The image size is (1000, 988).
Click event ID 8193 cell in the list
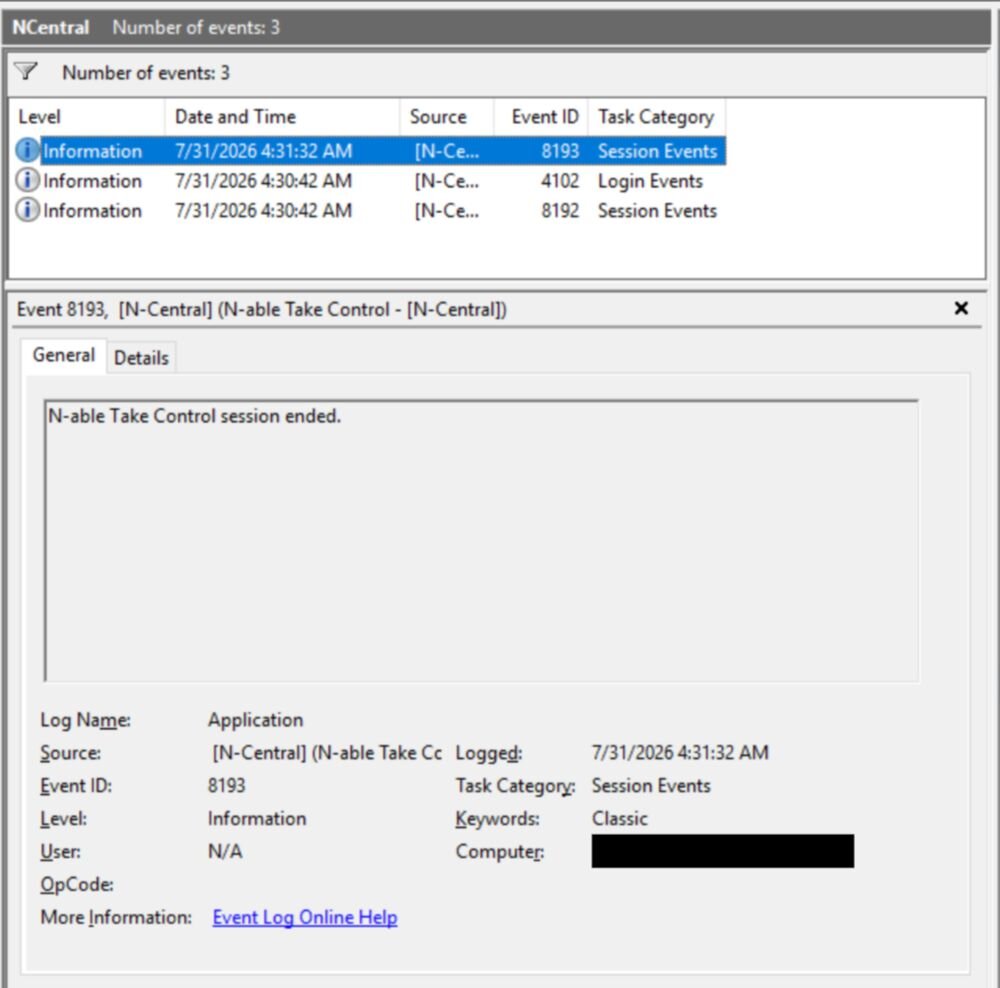560,151
